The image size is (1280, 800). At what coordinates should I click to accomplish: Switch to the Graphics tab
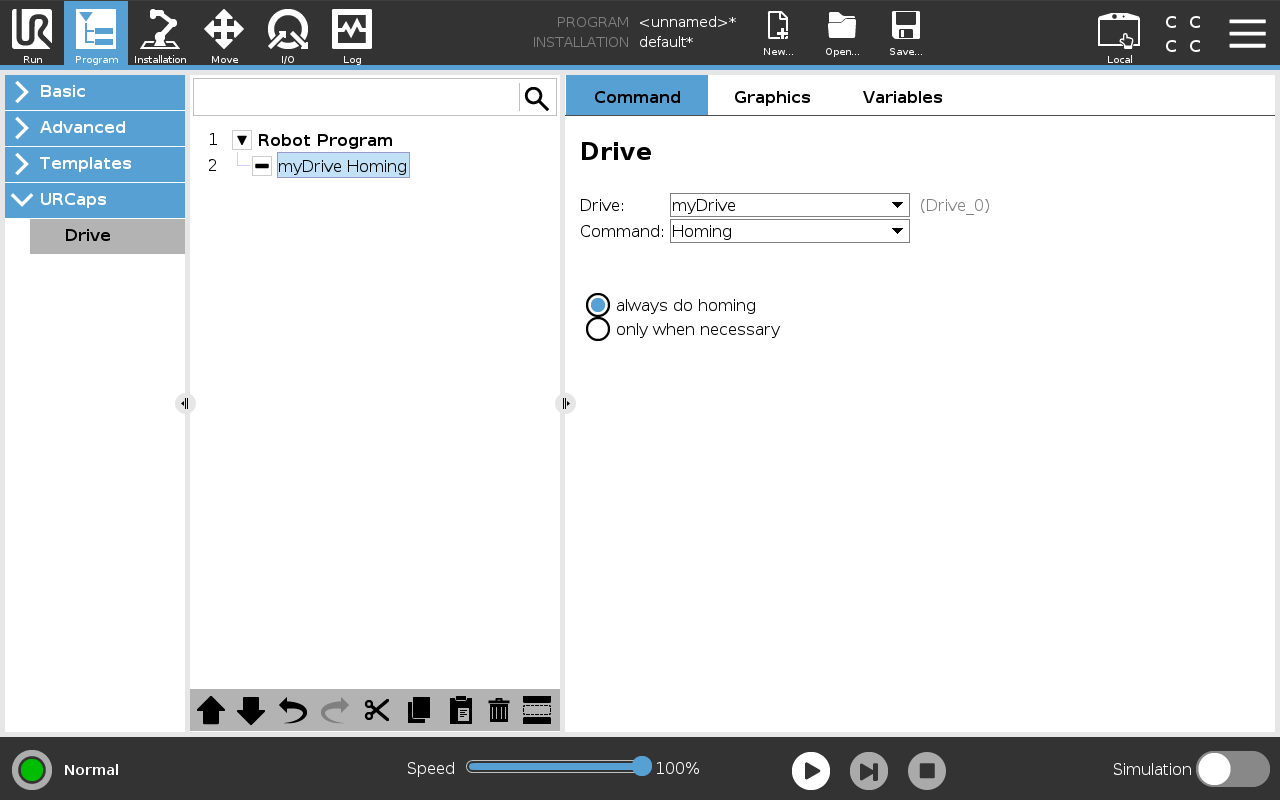point(772,97)
